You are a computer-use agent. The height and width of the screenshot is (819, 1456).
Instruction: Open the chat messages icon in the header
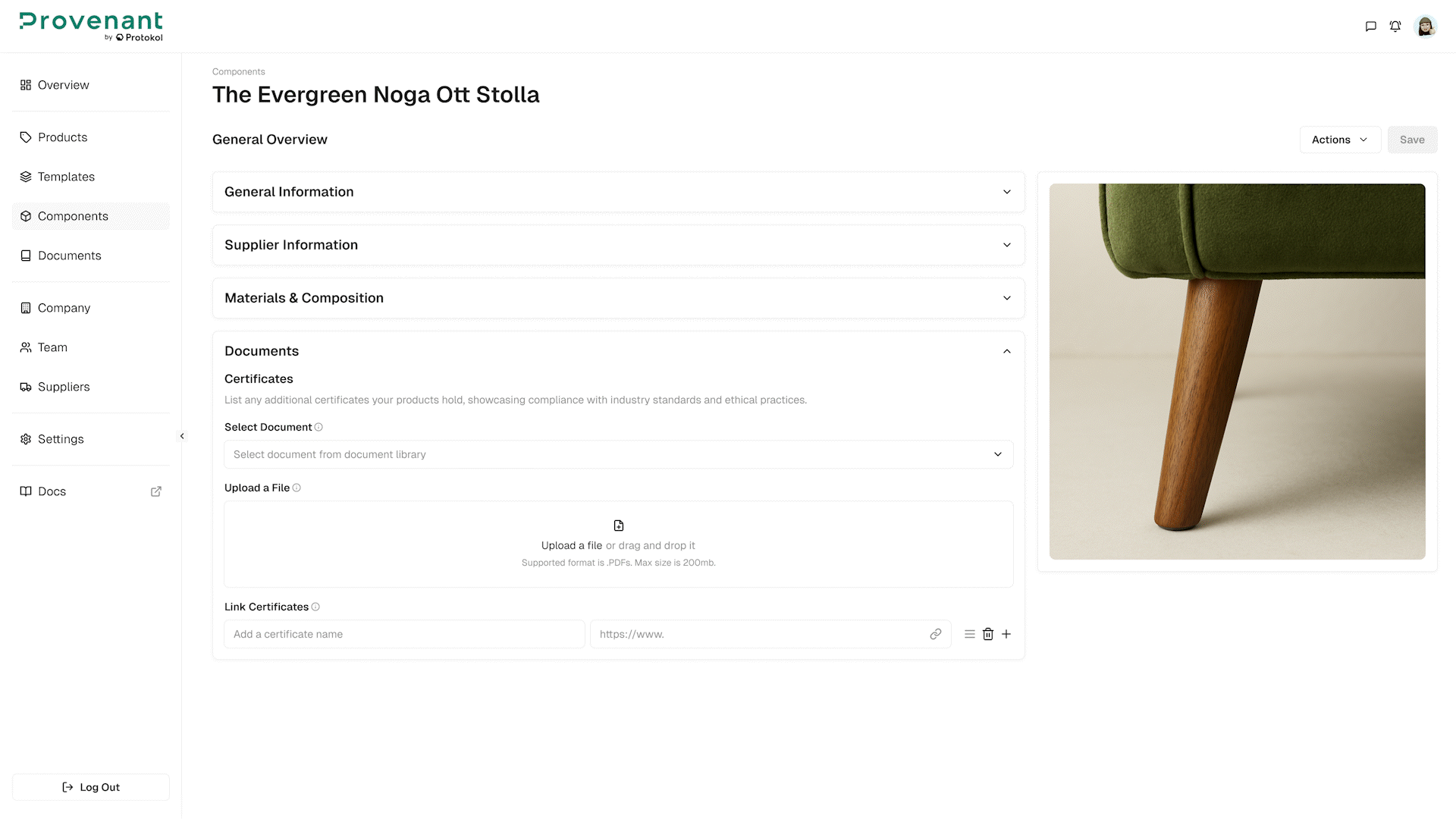click(x=1370, y=26)
